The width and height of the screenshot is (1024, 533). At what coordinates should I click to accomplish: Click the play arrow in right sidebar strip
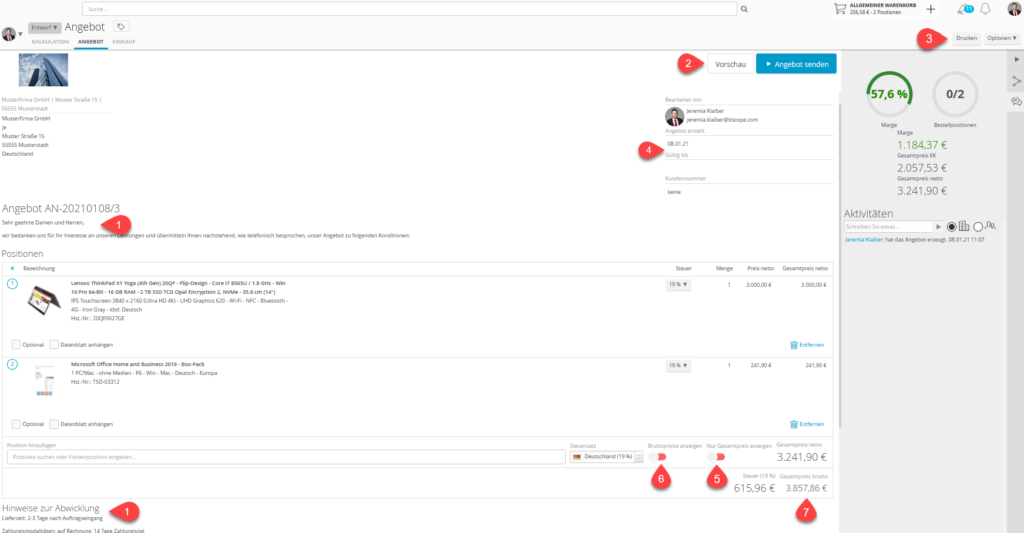click(1016, 59)
